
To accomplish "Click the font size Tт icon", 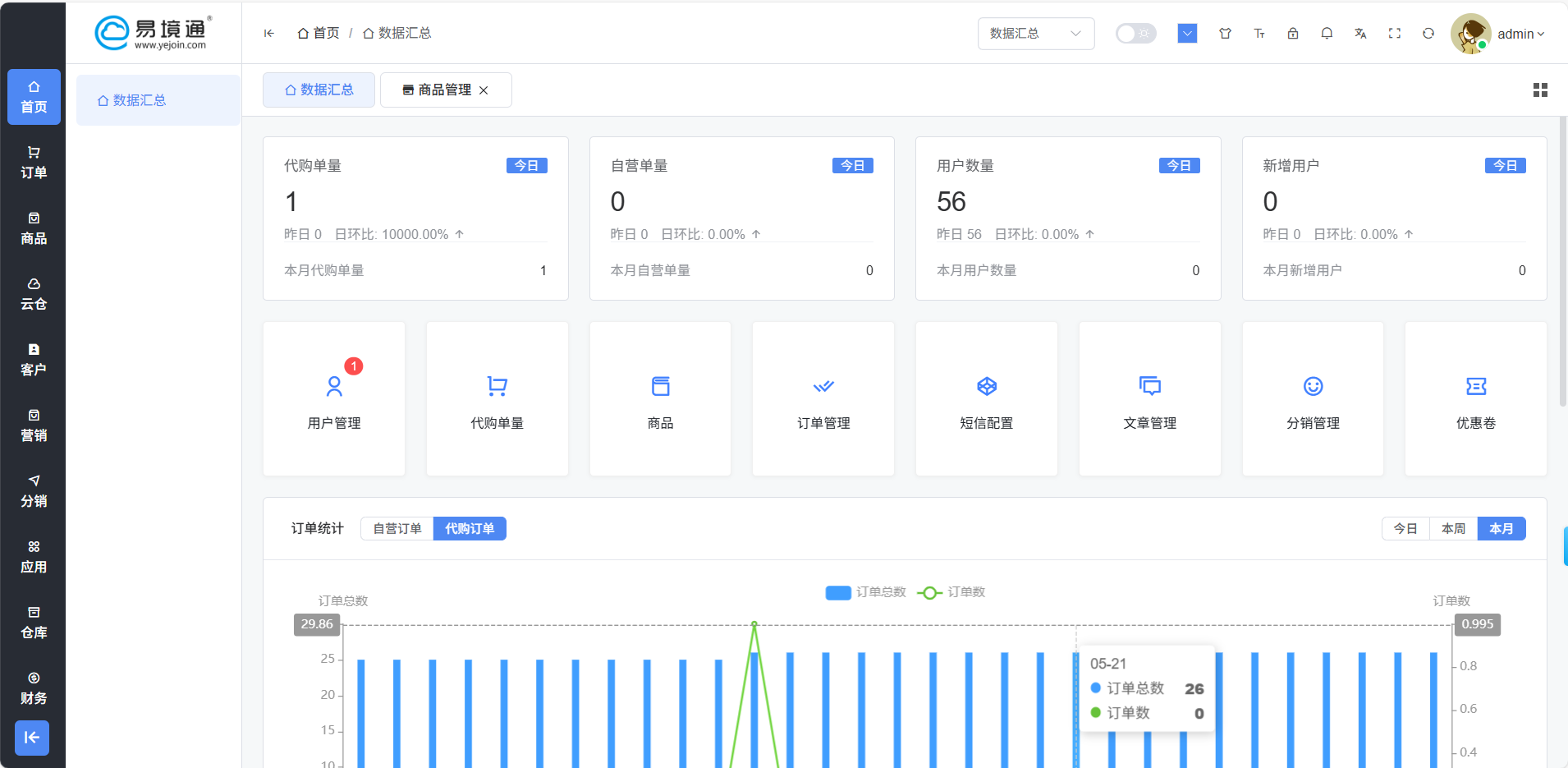I will 1259,34.
